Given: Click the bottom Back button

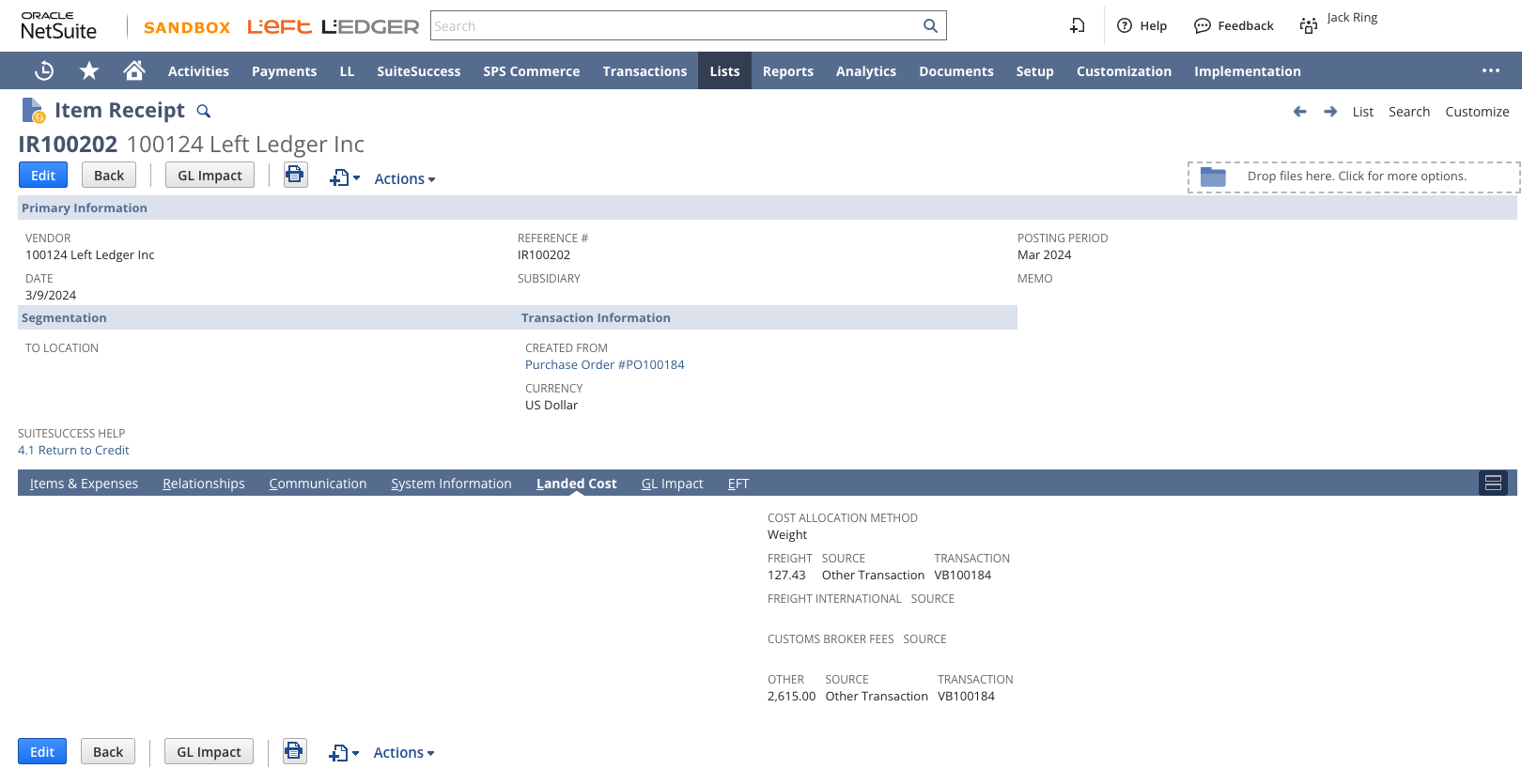Looking at the screenshot, I should [x=108, y=751].
